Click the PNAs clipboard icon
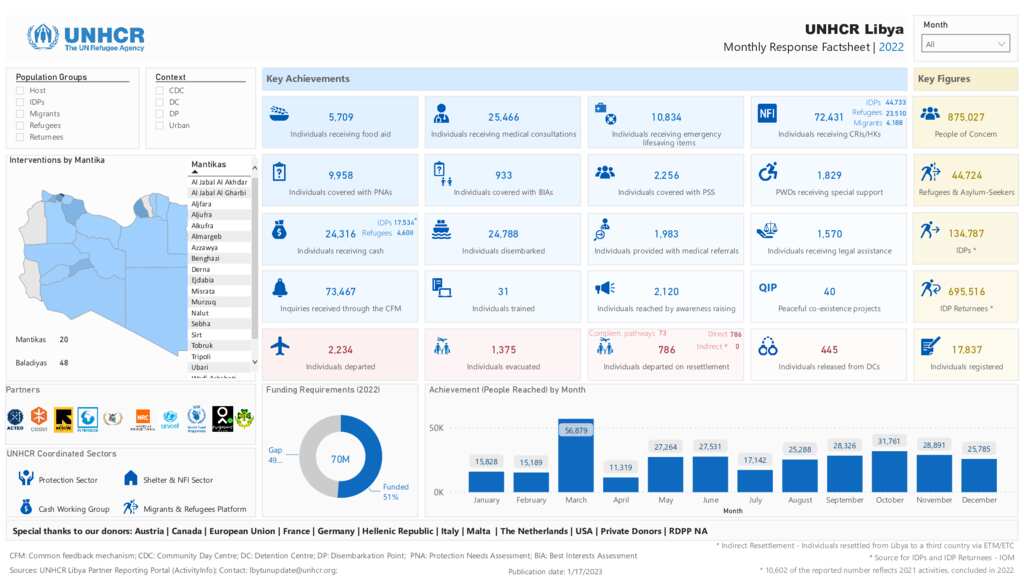The image size is (1024, 583). point(279,172)
